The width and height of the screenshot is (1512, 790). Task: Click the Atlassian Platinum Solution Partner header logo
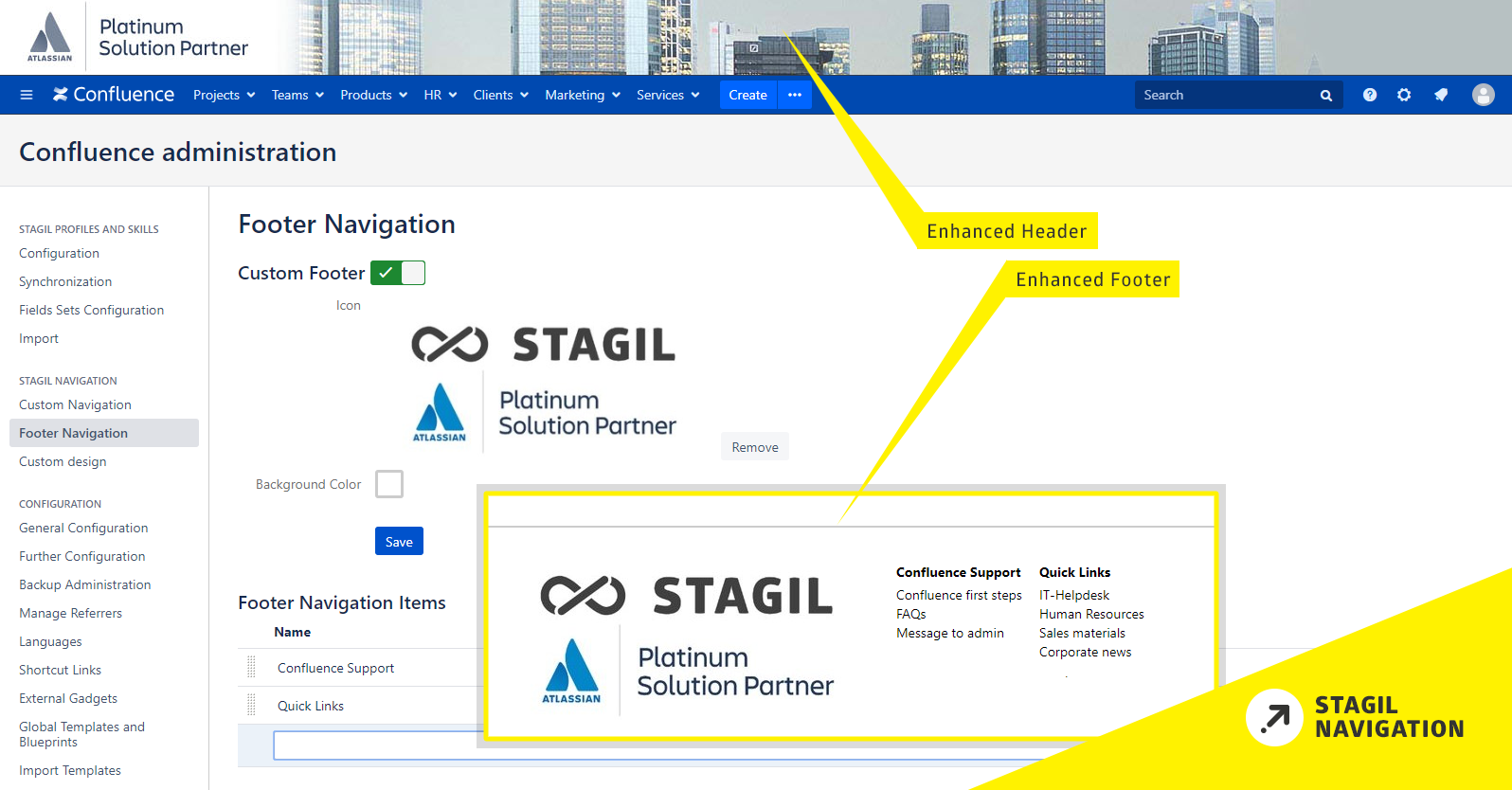(x=137, y=37)
